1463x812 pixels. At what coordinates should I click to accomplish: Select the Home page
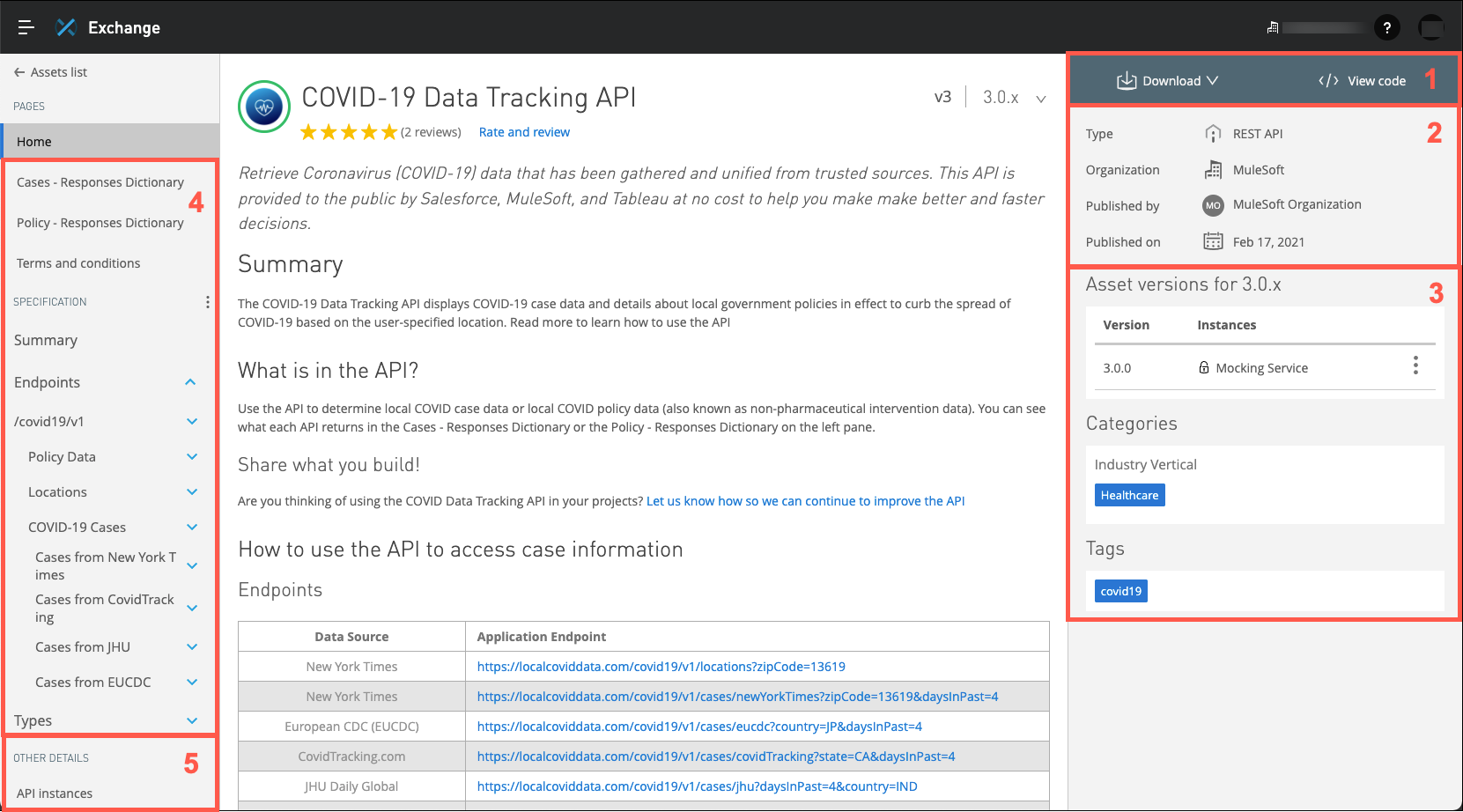pyautogui.click(x=110, y=142)
